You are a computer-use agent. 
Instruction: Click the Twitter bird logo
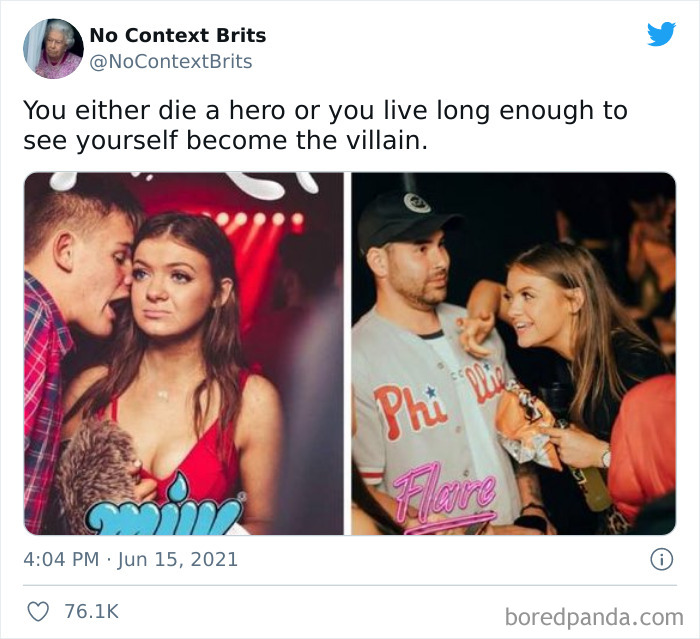[x=661, y=33]
